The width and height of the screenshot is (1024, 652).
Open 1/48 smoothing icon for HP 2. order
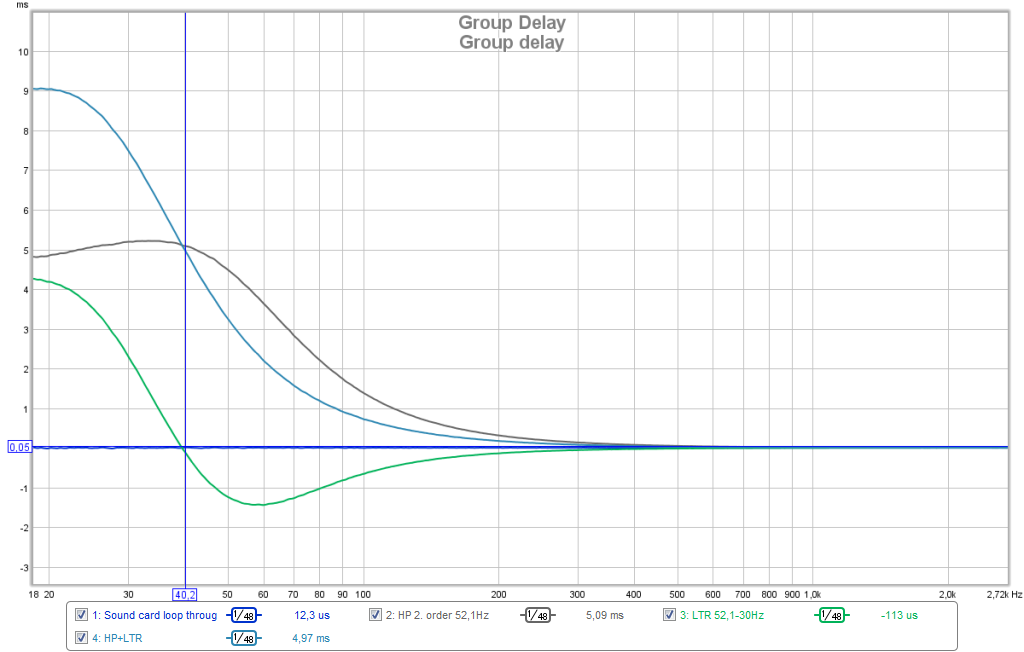(x=537, y=615)
